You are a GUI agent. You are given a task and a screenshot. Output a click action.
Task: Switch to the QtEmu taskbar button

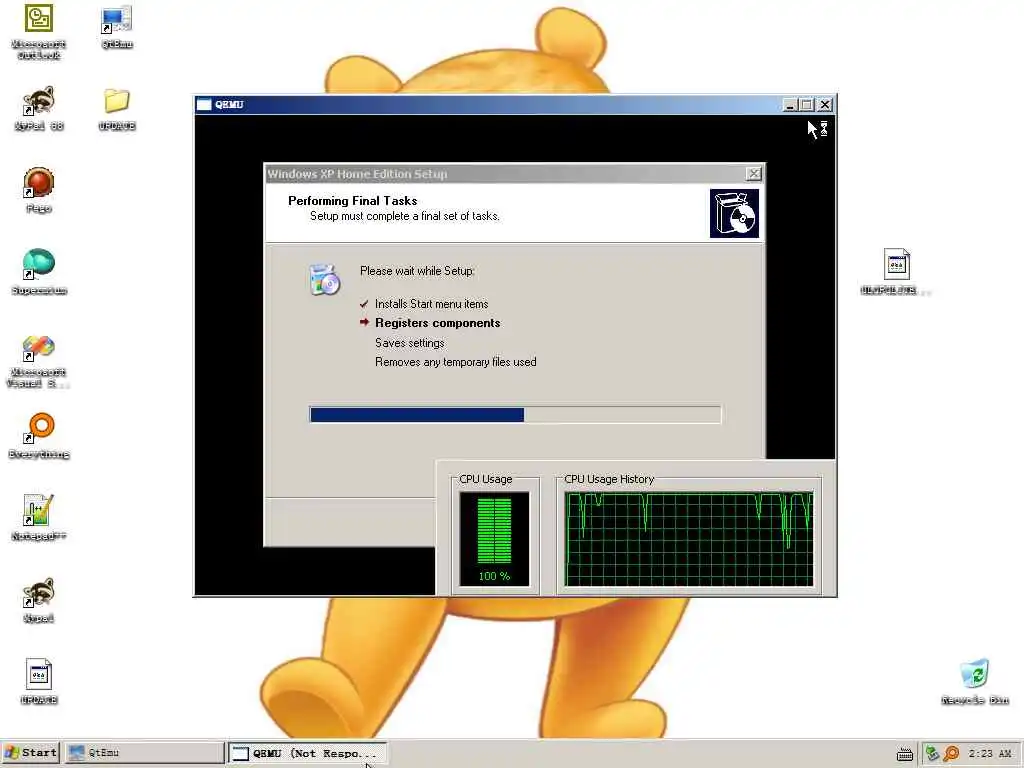[145, 753]
